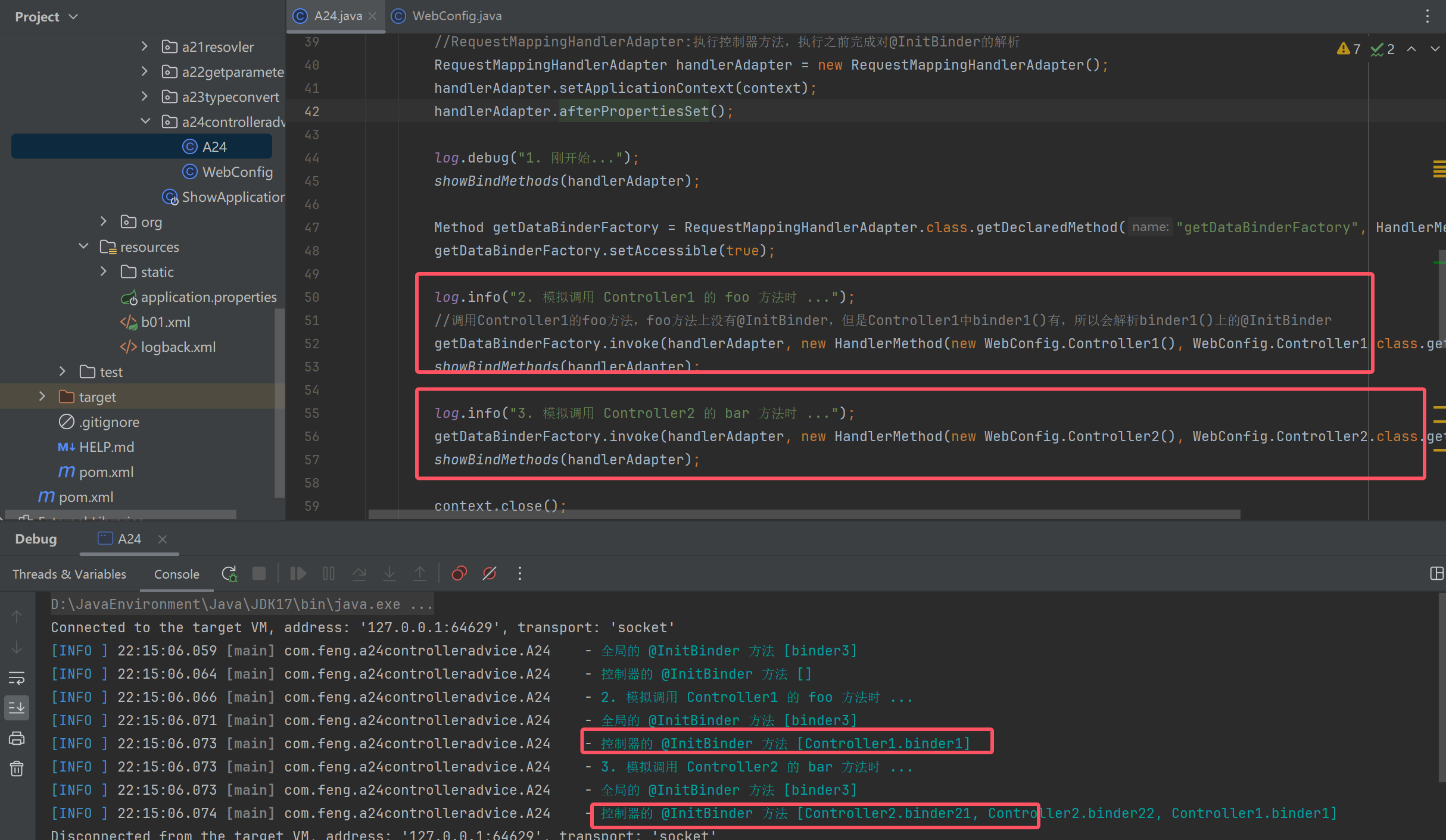Click the editor horizontal scrollbar
The width and height of the screenshot is (1446, 840).
[x=804, y=514]
